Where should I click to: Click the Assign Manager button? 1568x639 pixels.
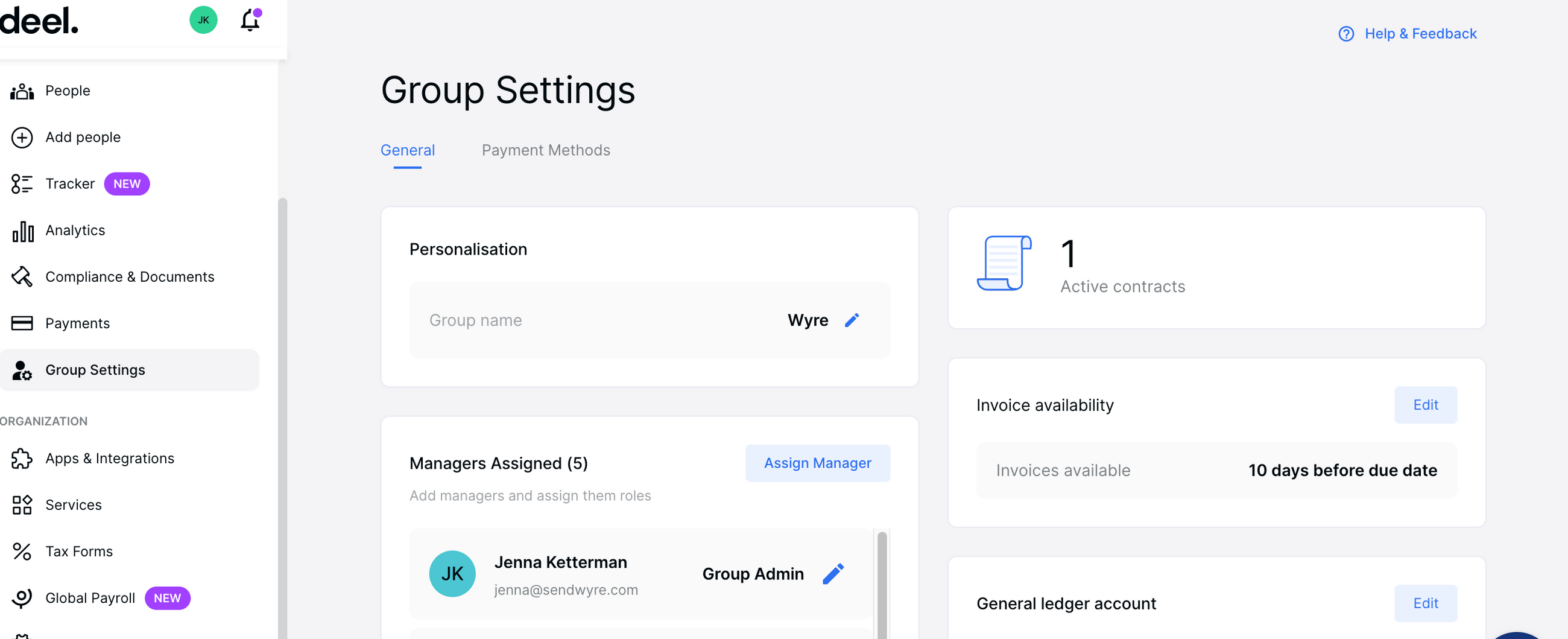817,463
